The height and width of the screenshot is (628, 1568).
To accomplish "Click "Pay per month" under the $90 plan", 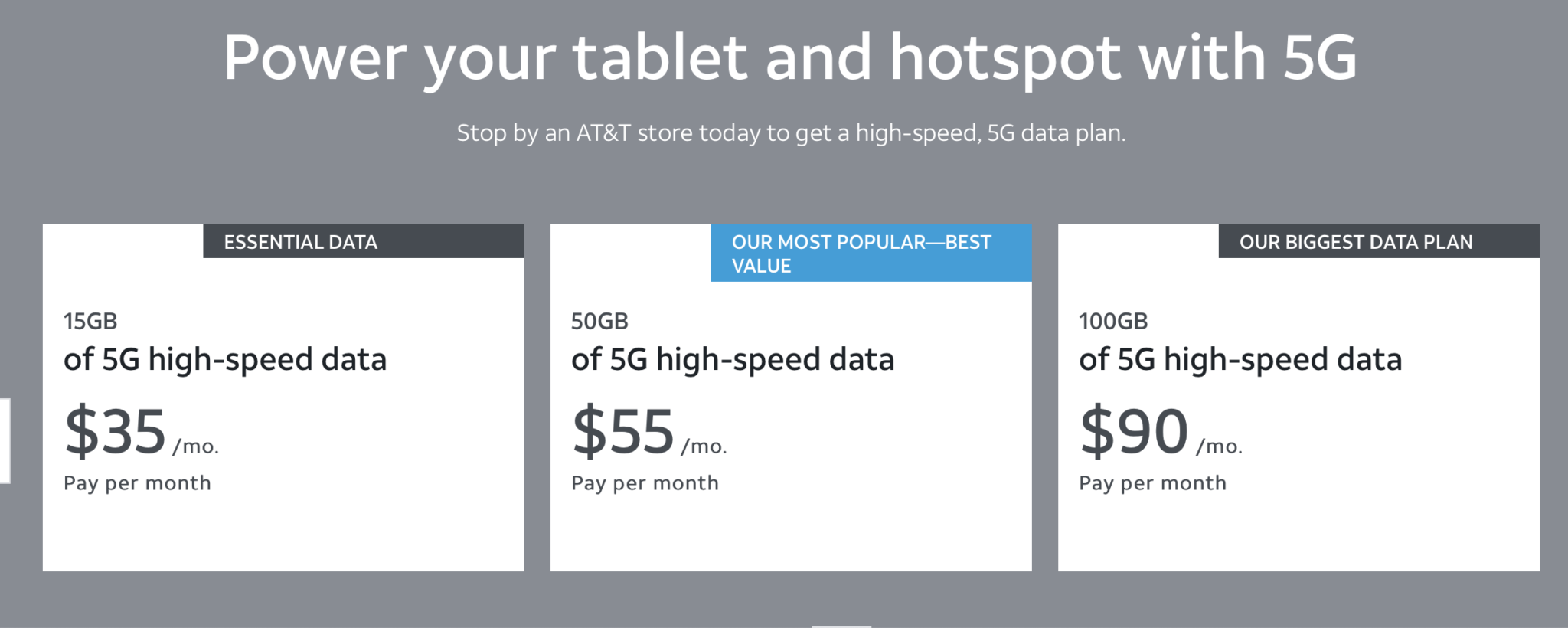I will (1152, 483).
